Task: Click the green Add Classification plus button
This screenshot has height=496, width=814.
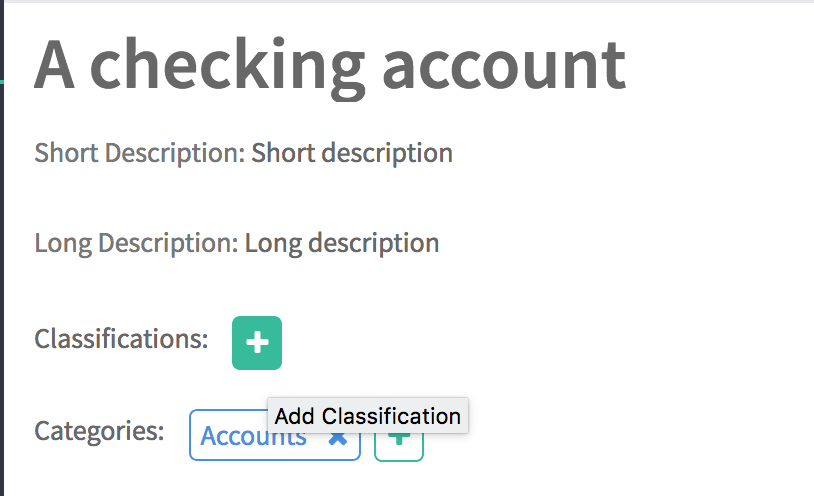Action: click(x=257, y=343)
